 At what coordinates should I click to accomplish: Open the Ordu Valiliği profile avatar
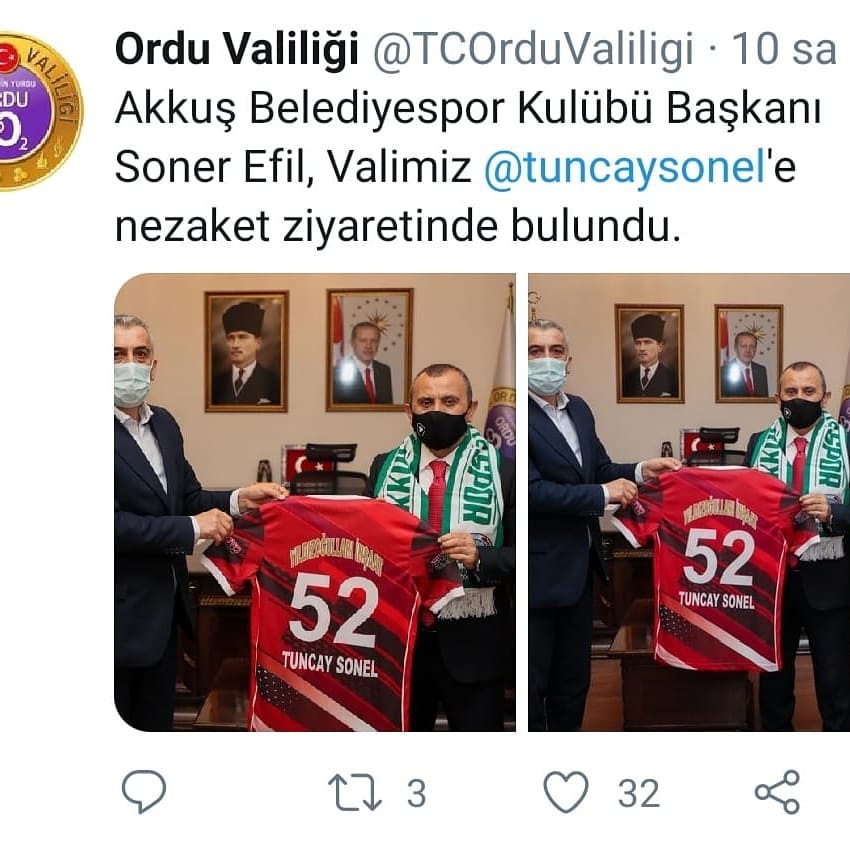click(x=38, y=112)
